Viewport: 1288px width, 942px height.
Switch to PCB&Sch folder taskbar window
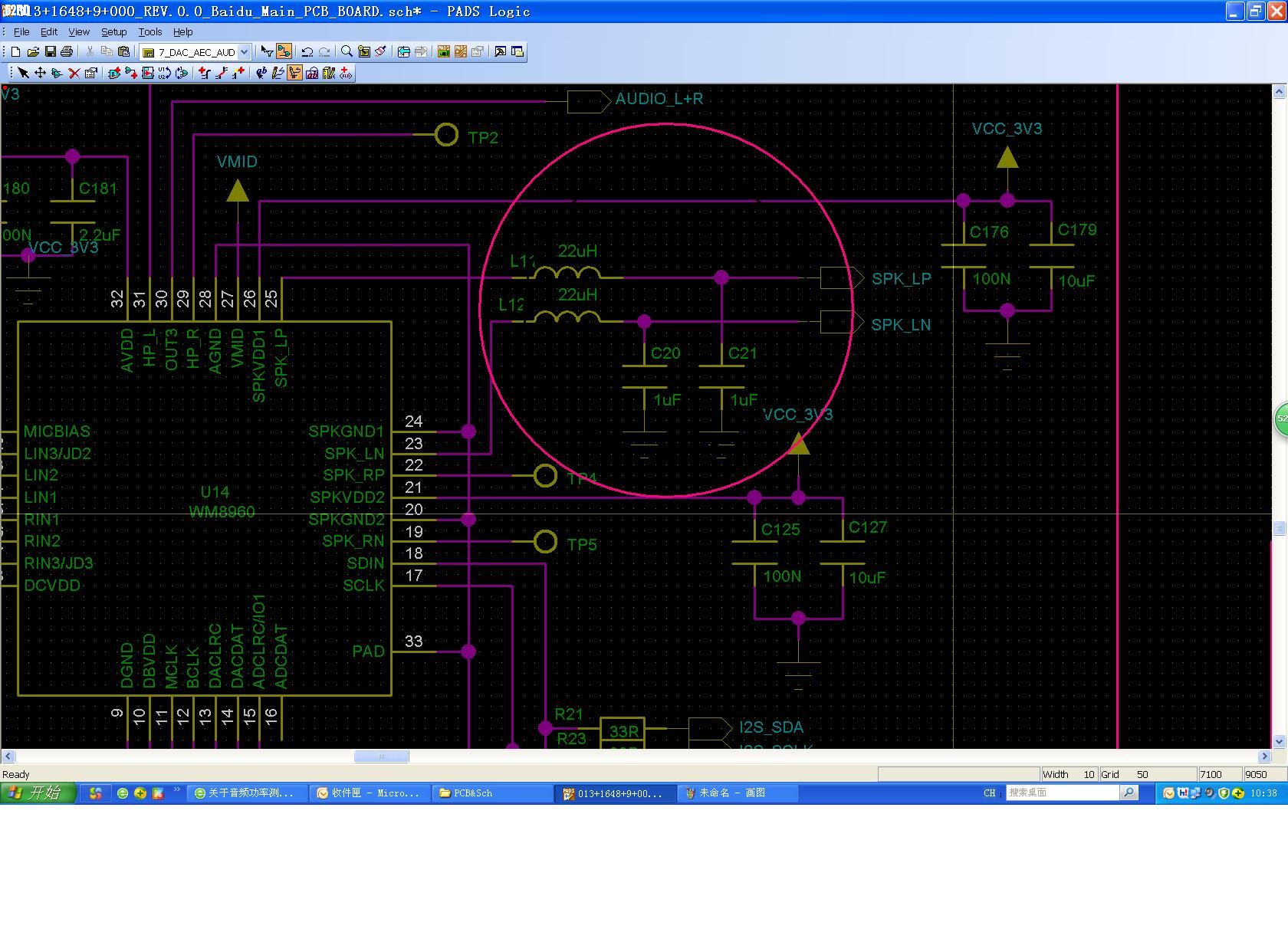click(x=493, y=793)
